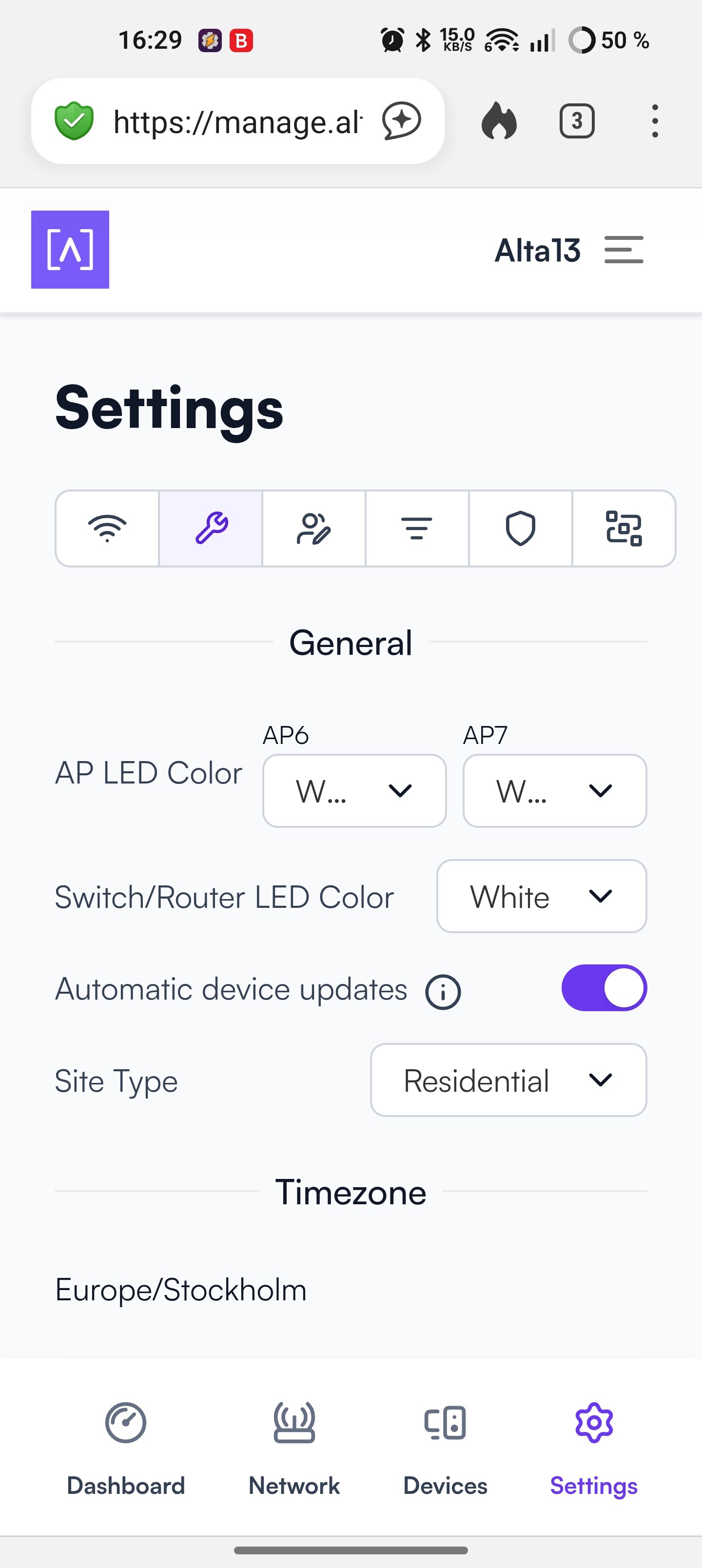Viewport: 702px width, 1568px height.
Task: Expand the AP6 LED color dropdown
Action: [x=354, y=791]
